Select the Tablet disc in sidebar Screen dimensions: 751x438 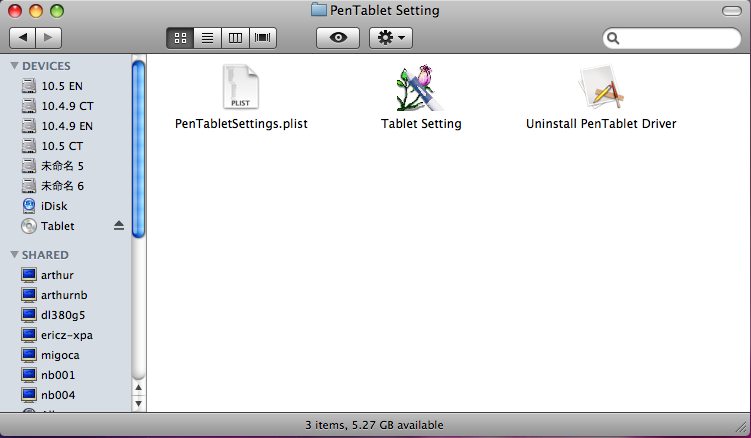tap(57, 226)
